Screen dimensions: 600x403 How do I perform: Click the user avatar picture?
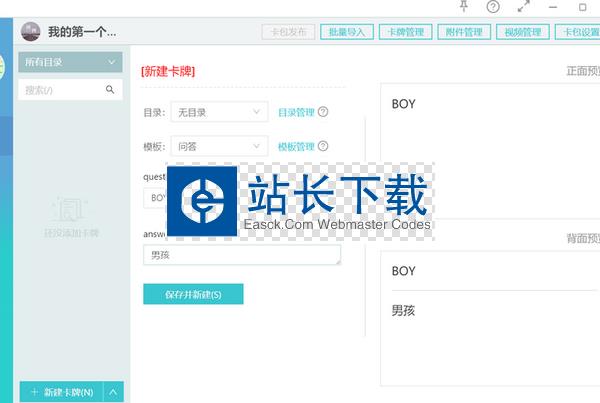(x=31, y=31)
